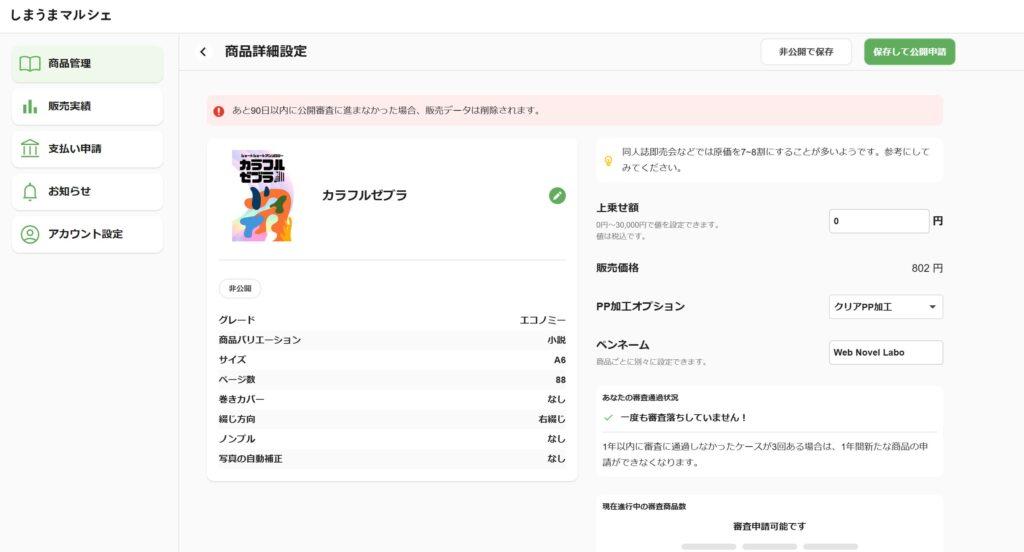1024x552 pixels.
Task: Click the 一度も審査落ちしていません！ message
Action: (683, 417)
